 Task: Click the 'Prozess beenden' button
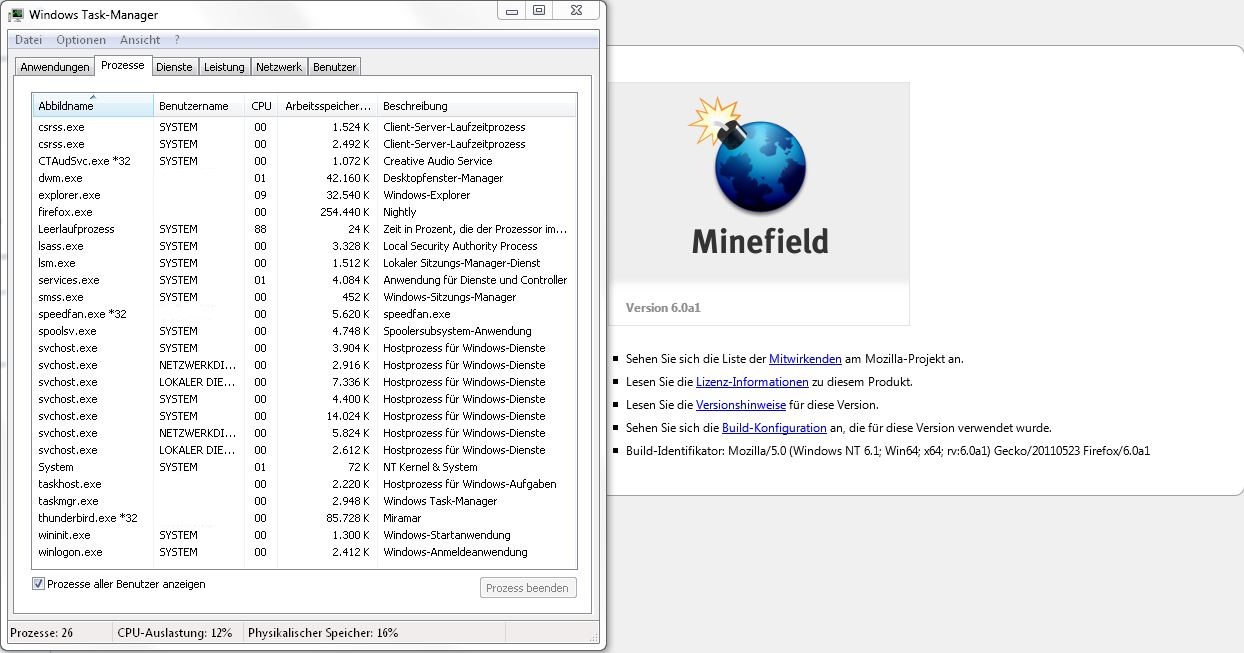(528, 588)
